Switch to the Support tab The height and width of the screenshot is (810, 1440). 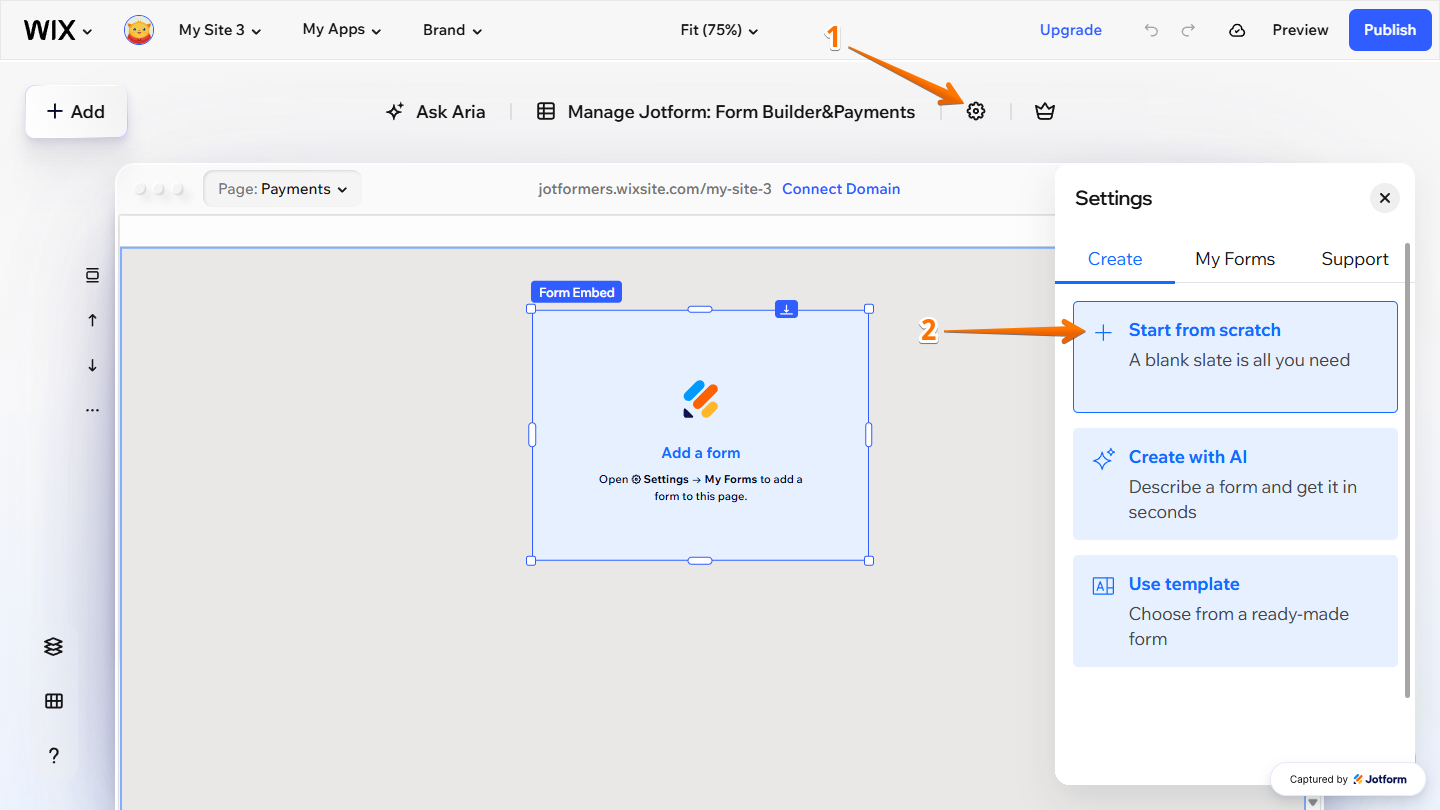pyautogui.click(x=1355, y=259)
